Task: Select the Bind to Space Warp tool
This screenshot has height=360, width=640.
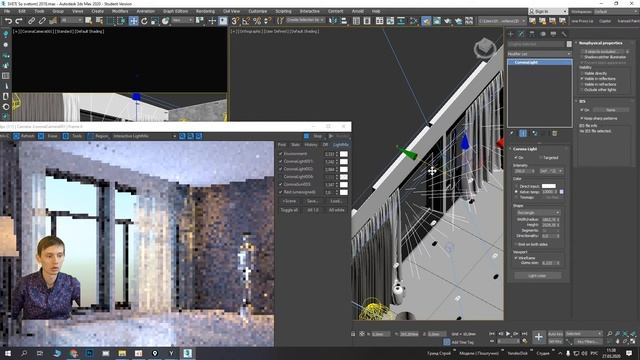Action: (x=53, y=21)
